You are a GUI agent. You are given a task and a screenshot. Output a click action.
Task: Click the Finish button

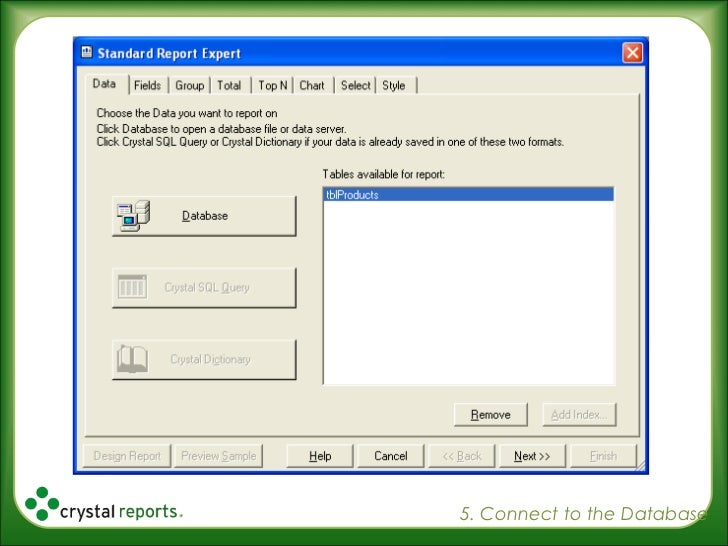pos(603,456)
